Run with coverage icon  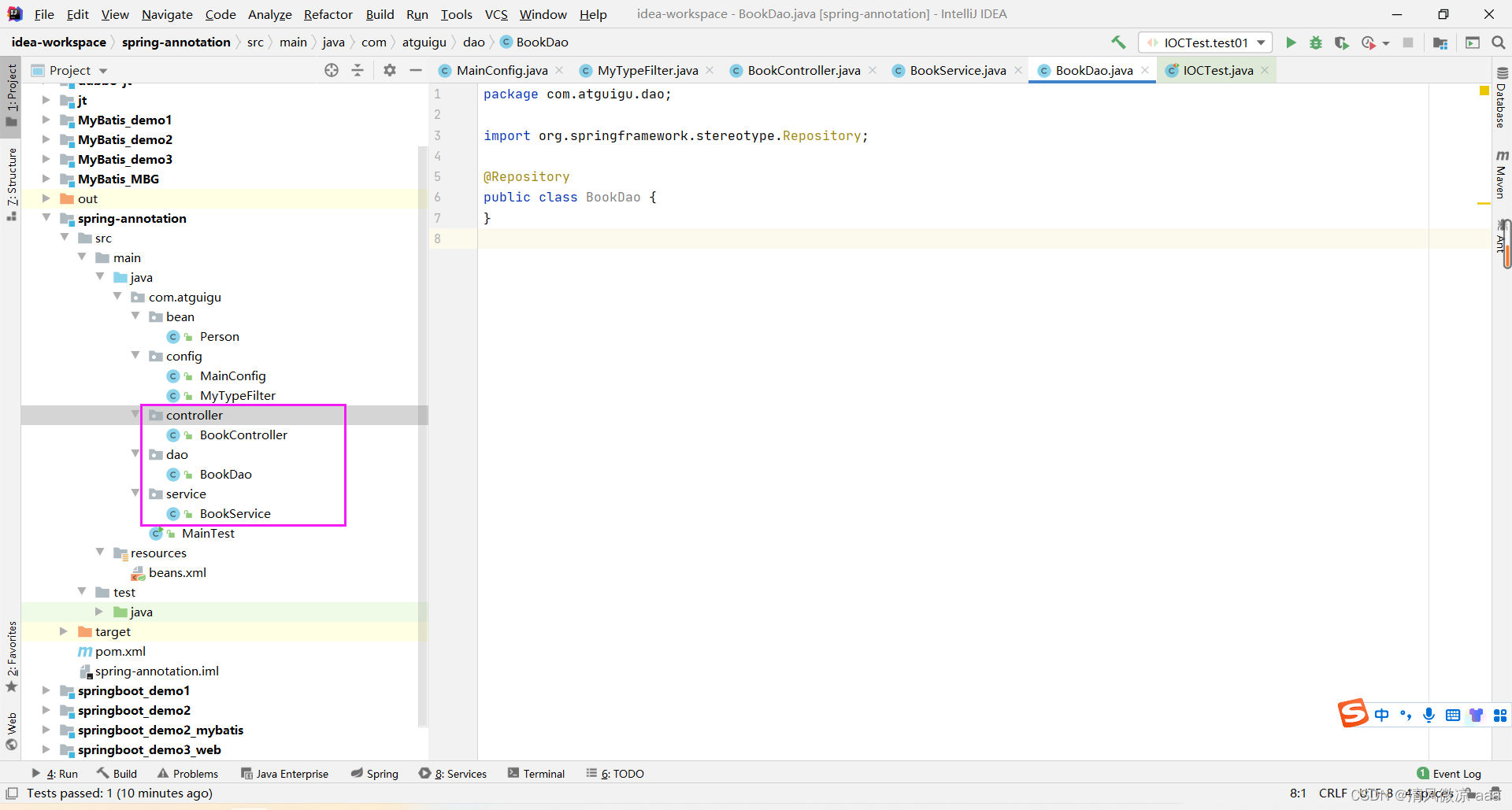[x=1342, y=43]
